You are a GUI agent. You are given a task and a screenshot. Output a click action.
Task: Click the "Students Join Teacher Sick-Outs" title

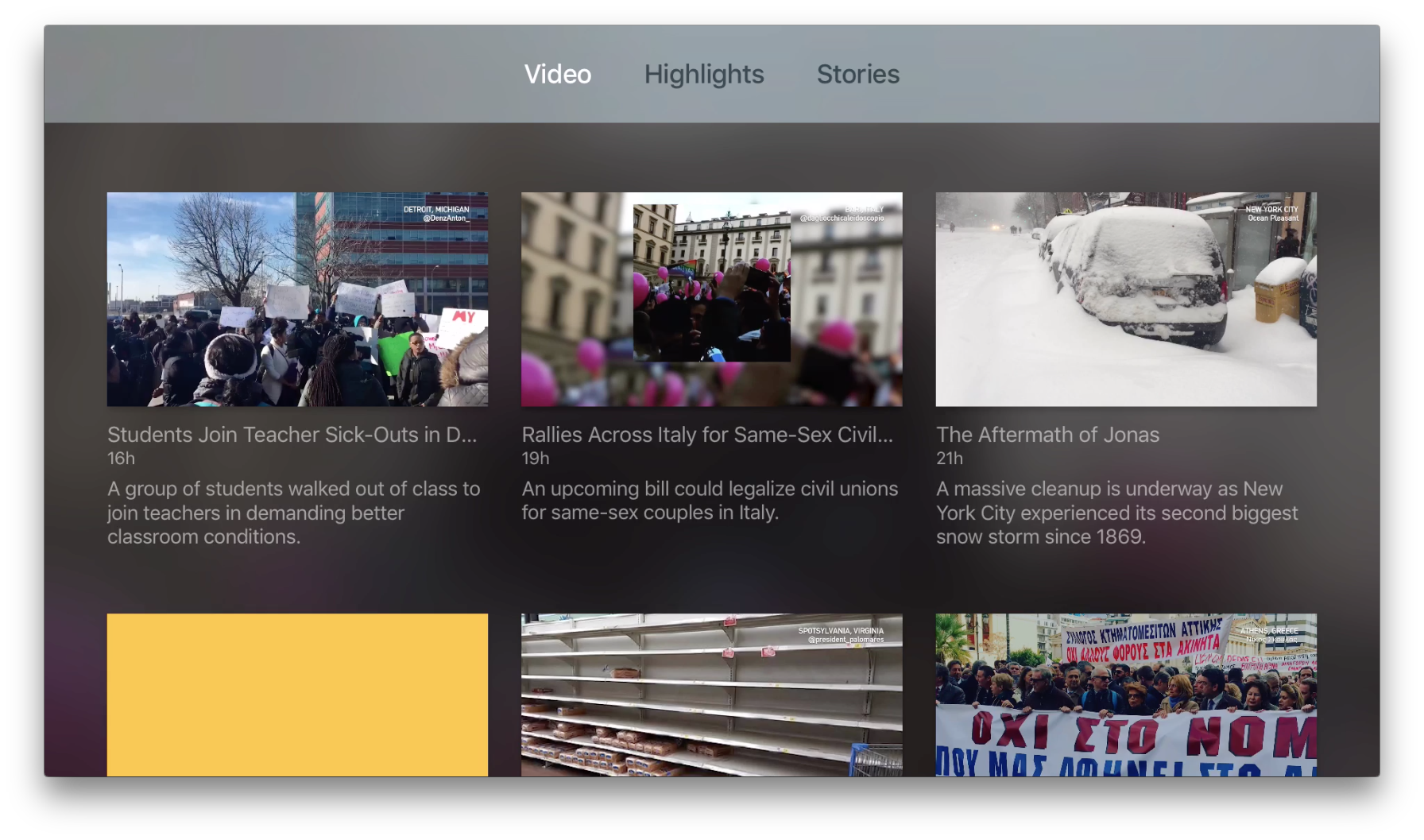pyautogui.click(x=292, y=435)
